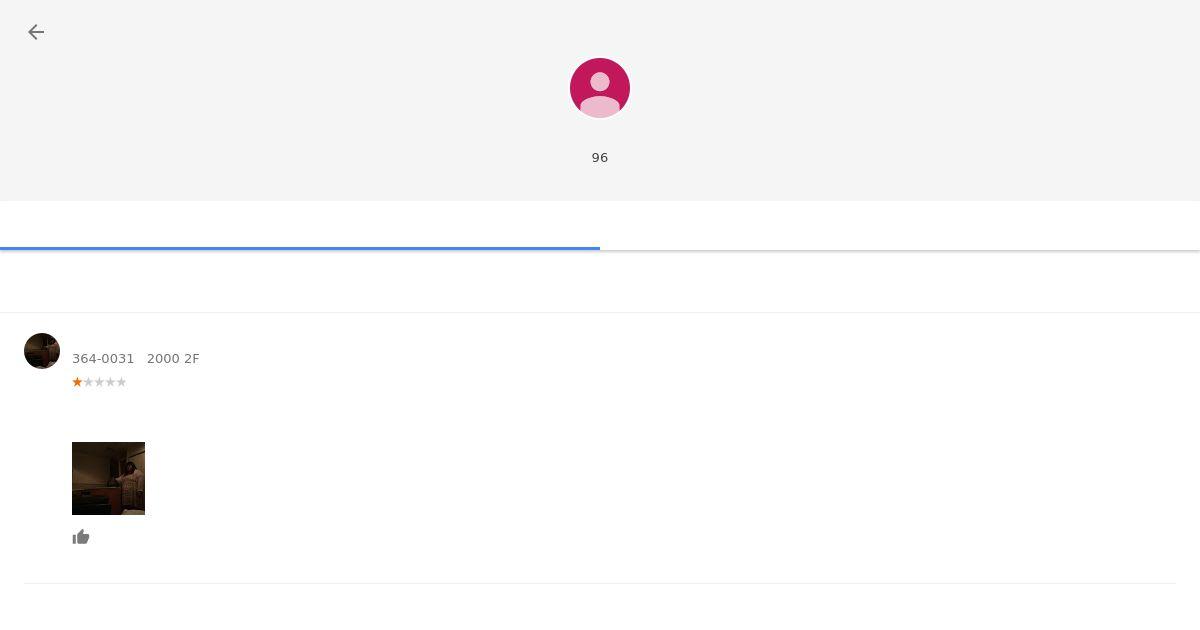Go back using the left arrow icon
The image size is (1200, 630).
click(36, 32)
